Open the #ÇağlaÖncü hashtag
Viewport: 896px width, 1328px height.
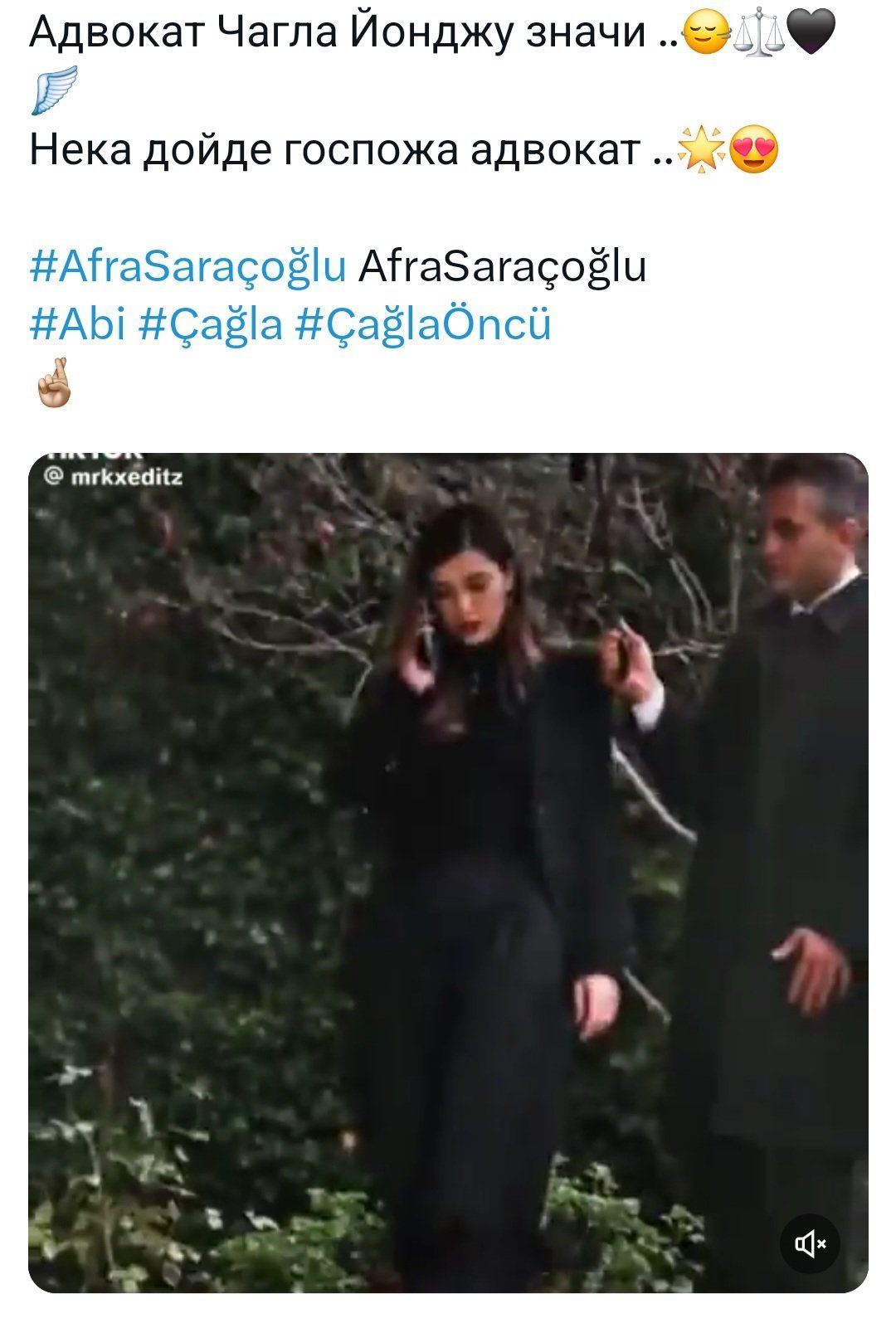pos(423,325)
